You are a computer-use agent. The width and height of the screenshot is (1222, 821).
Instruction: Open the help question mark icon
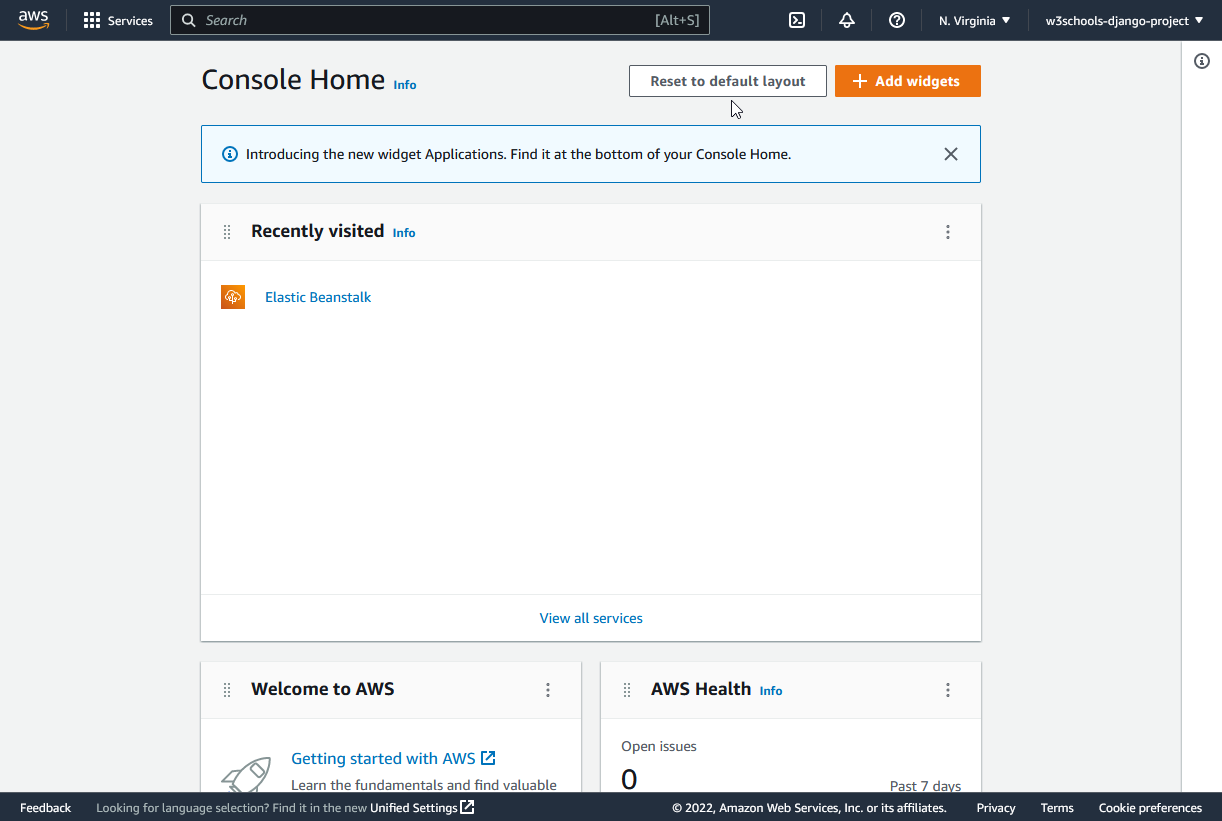(x=897, y=20)
